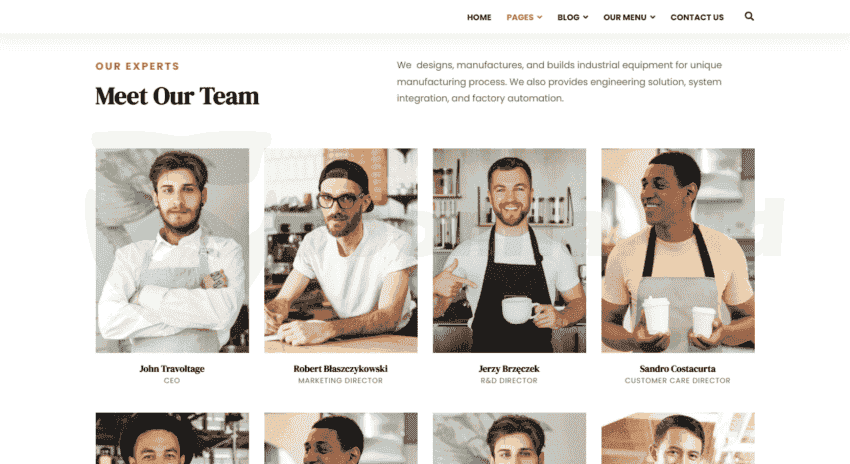Click the Jerzy Brzęczek name link

(x=509, y=369)
